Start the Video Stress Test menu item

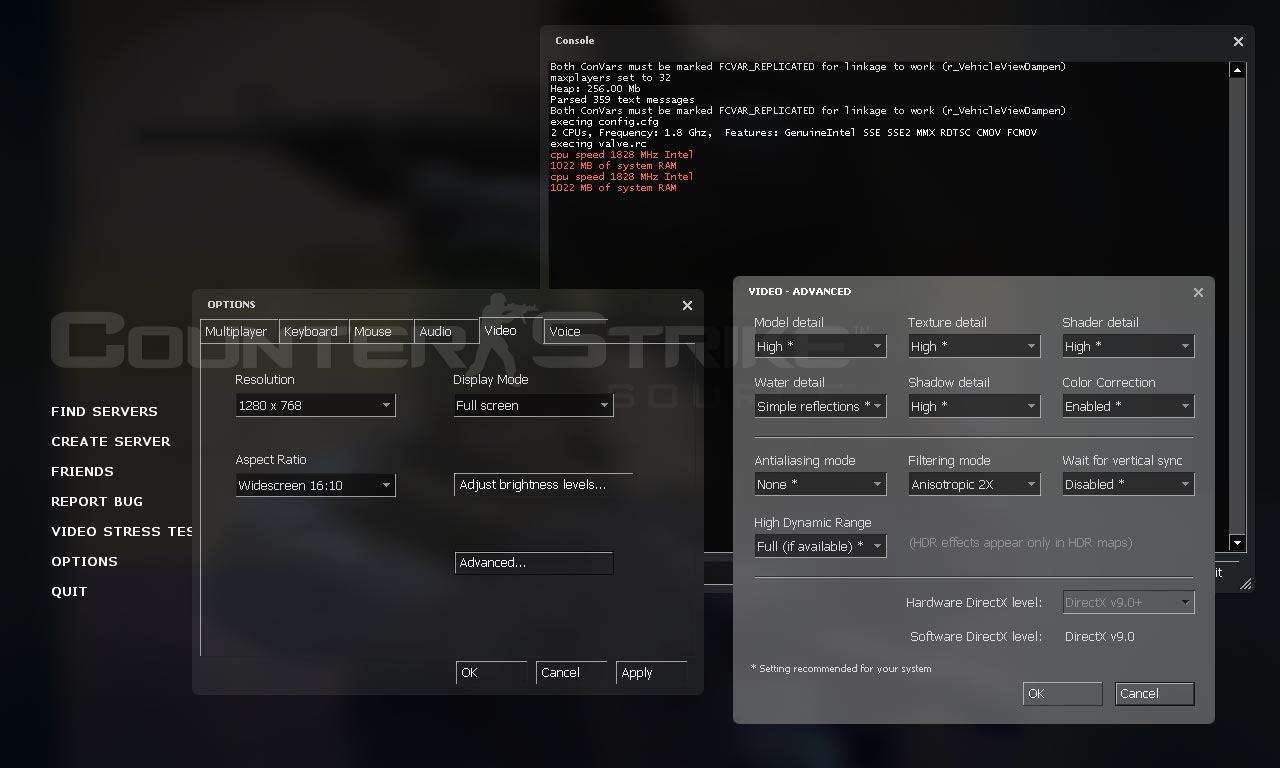tap(122, 531)
